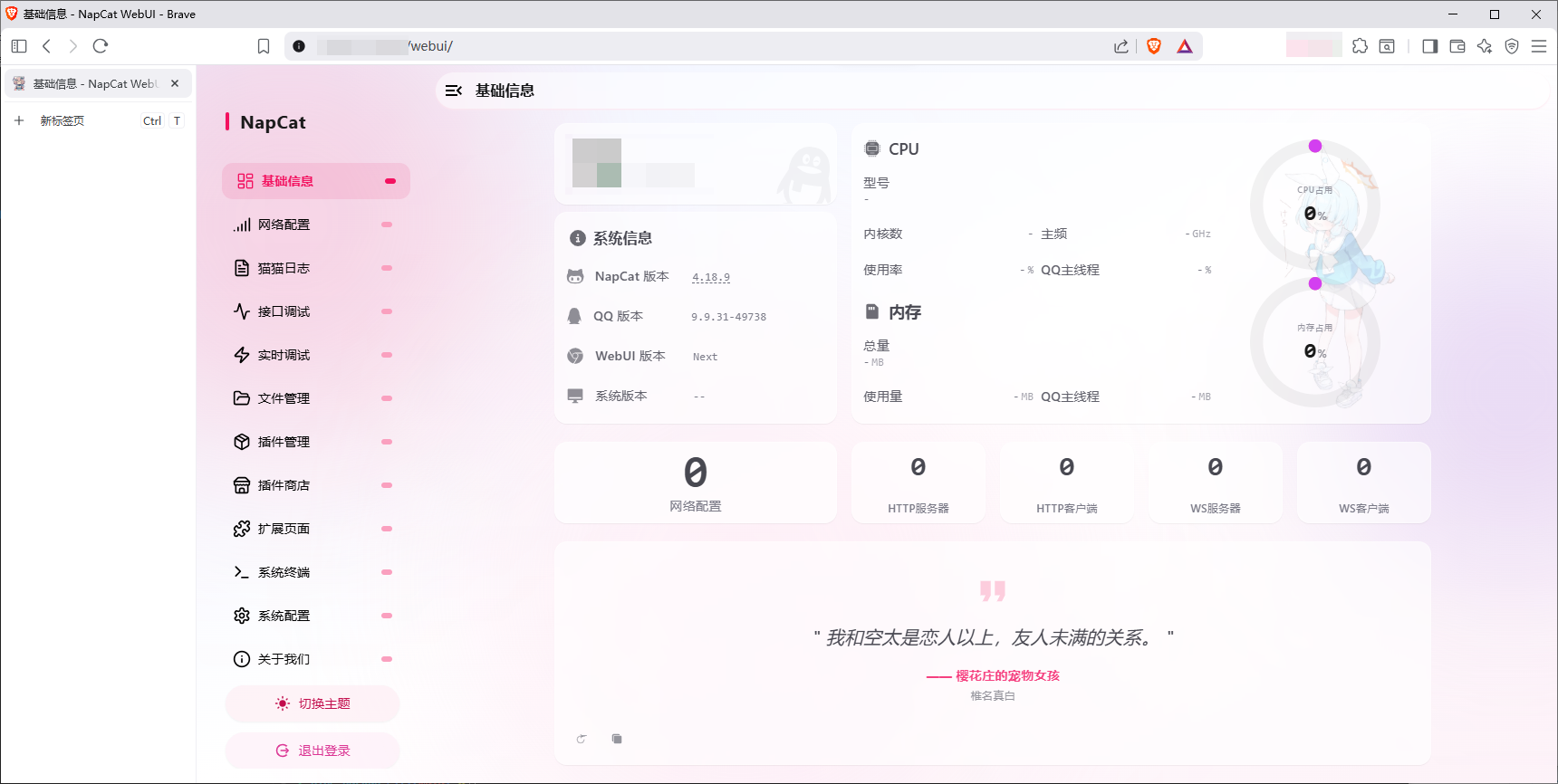This screenshot has height=784, width=1558.
Task: Click the HTTP客户端 count card
Action: [x=1067, y=483]
